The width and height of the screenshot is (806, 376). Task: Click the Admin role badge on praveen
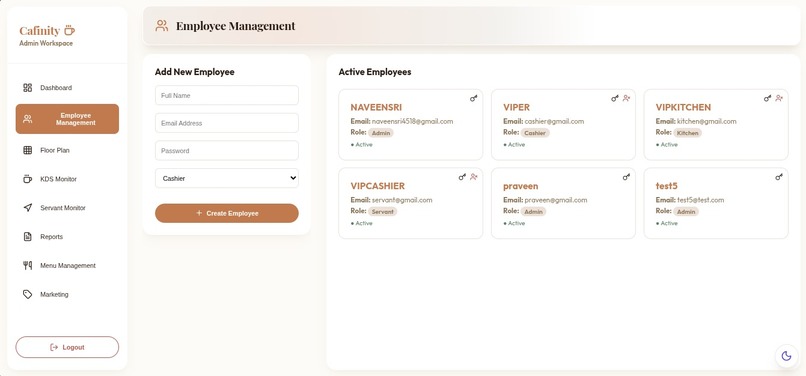click(x=533, y=212)
